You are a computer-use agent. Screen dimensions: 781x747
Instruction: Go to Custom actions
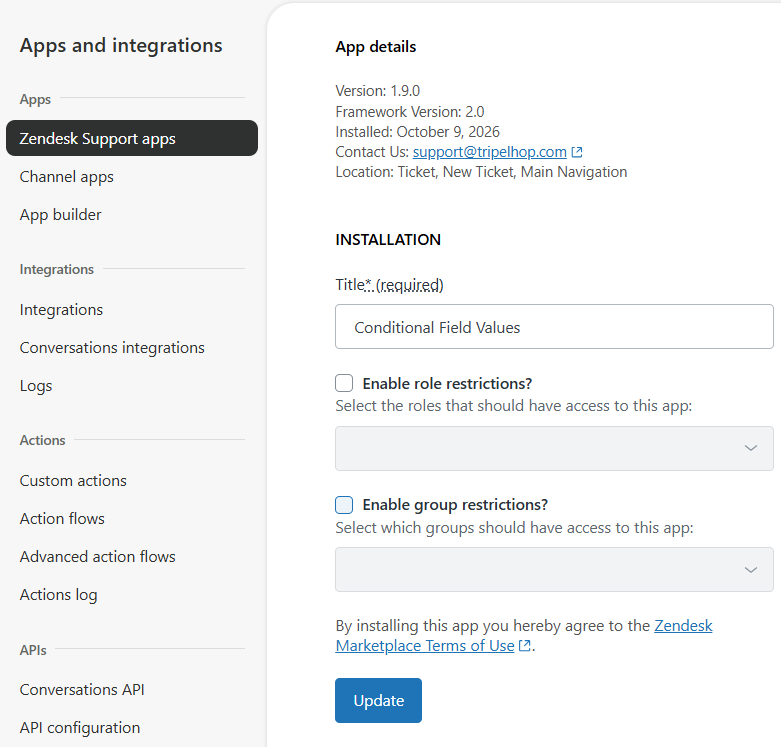(73, 481)
